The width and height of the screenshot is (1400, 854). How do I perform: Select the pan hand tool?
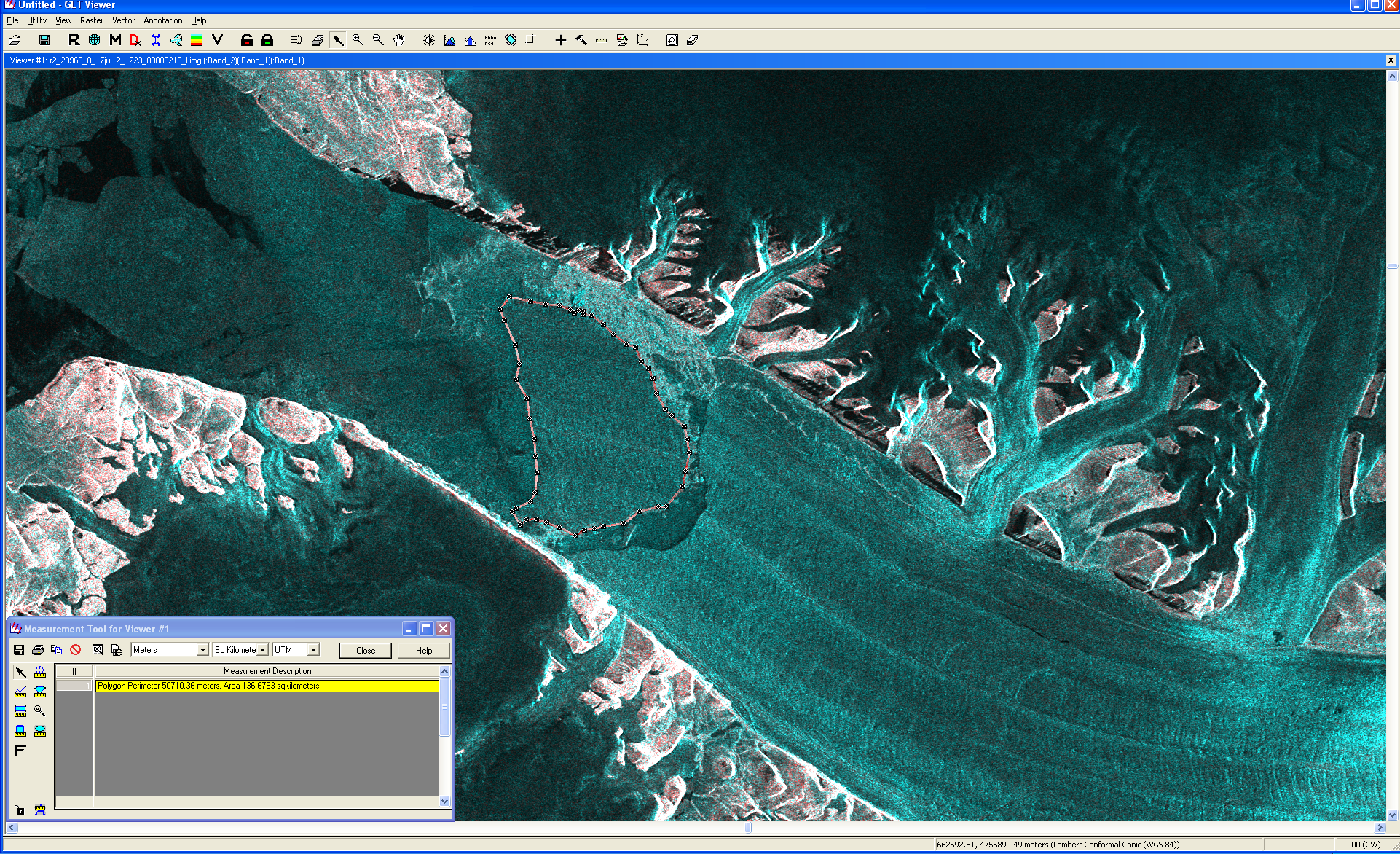(x=398, y=40)
